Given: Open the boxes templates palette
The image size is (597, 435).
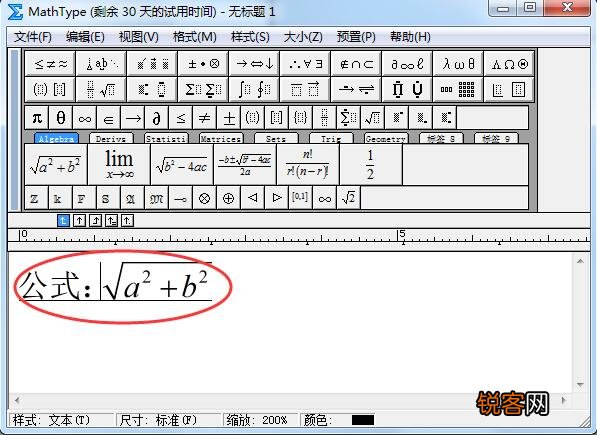Looking at the screenshot, I should pyautogui.click(x=509, y=89).
